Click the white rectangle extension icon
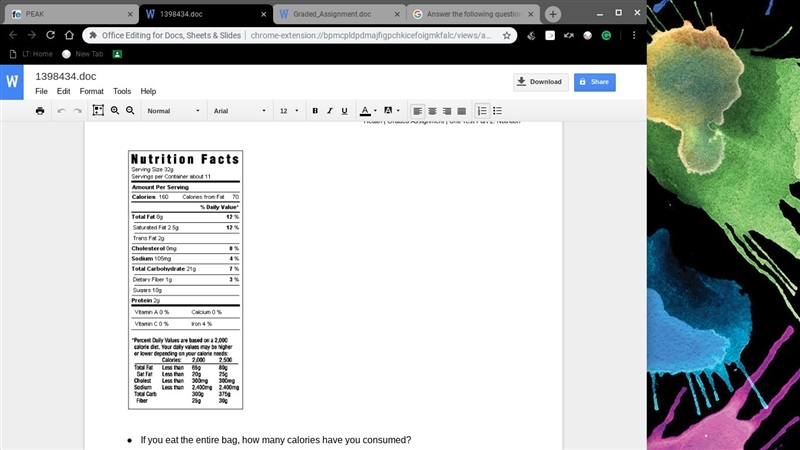 pos(549,35)
